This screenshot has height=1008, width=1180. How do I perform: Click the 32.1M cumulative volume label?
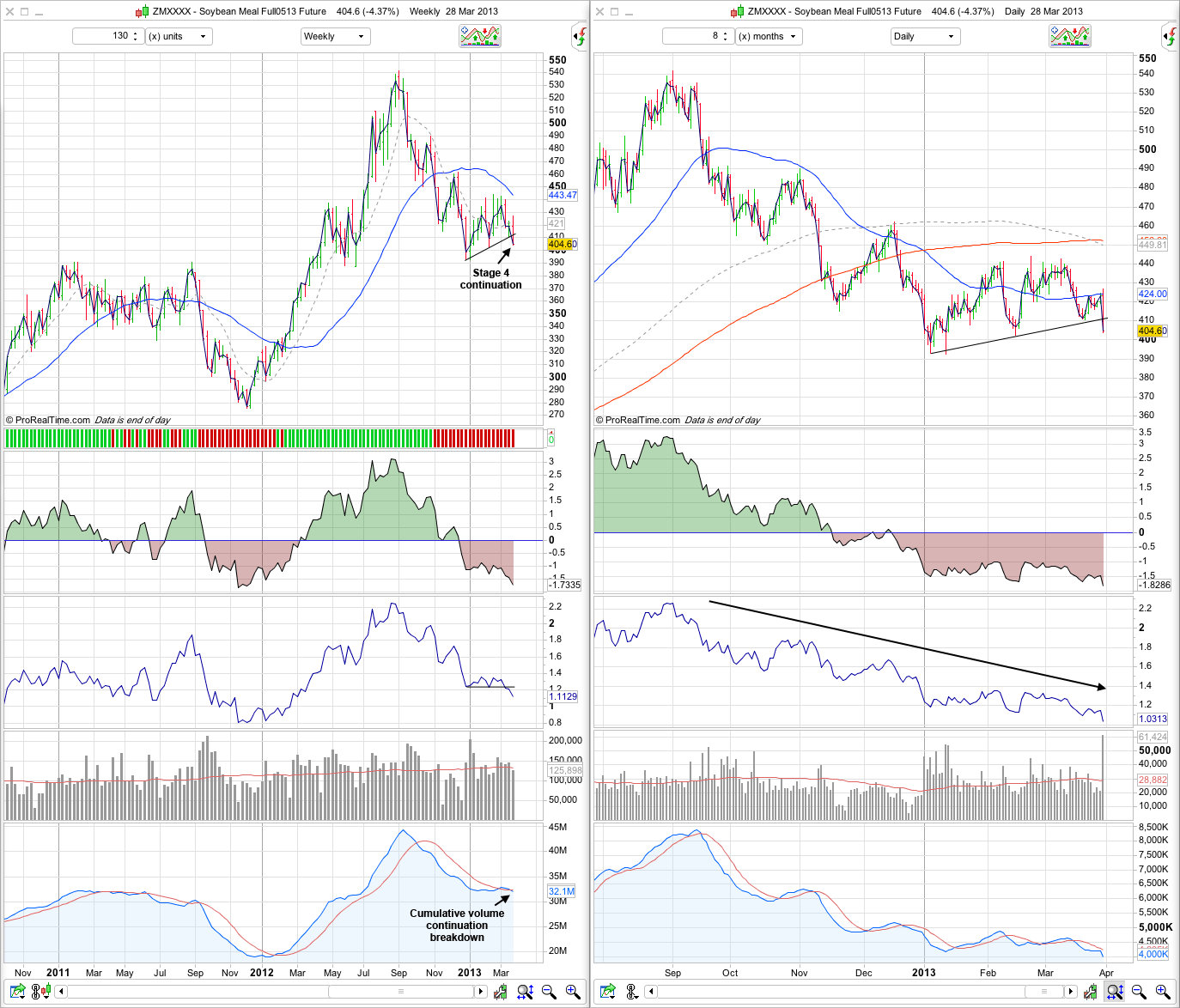pos(561,891)
